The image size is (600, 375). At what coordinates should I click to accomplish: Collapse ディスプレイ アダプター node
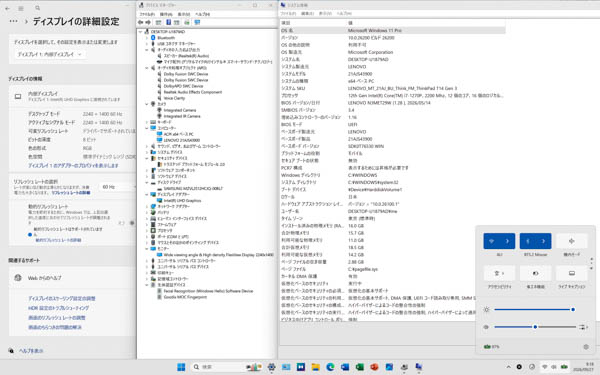(x=147, y=194)
